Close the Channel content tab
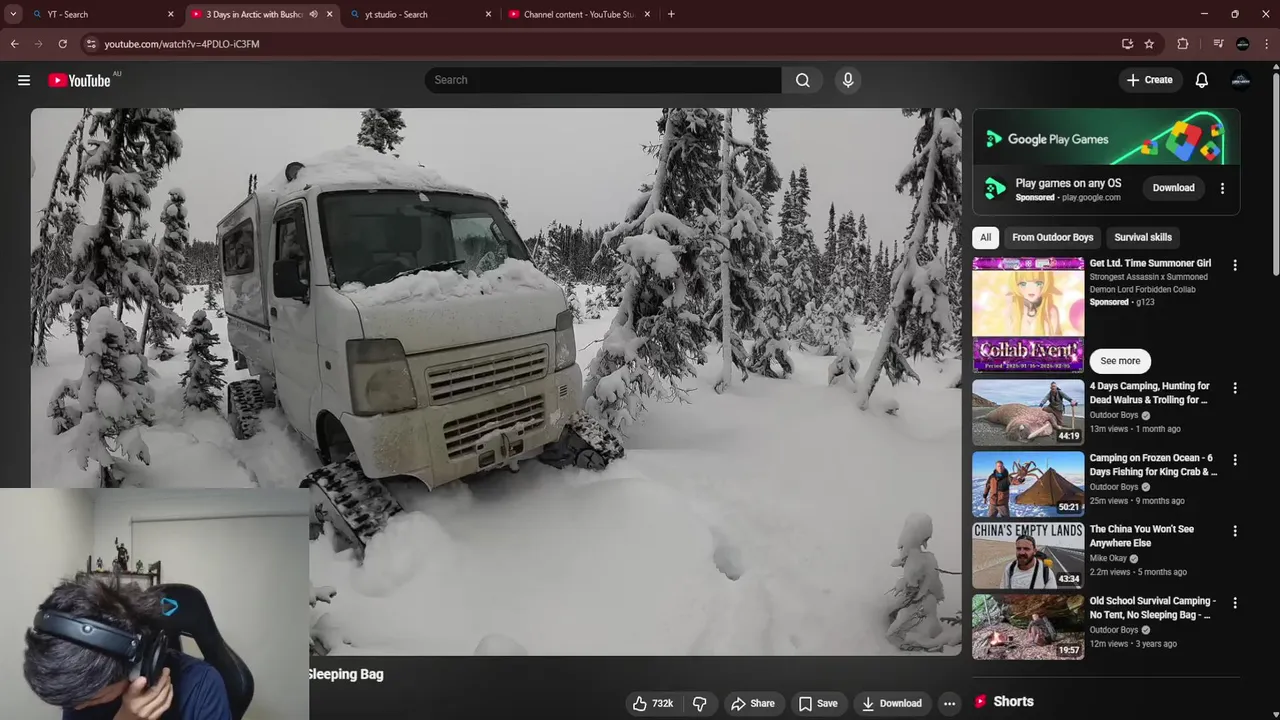This screenshot has width=1280, height=720. 647,14
